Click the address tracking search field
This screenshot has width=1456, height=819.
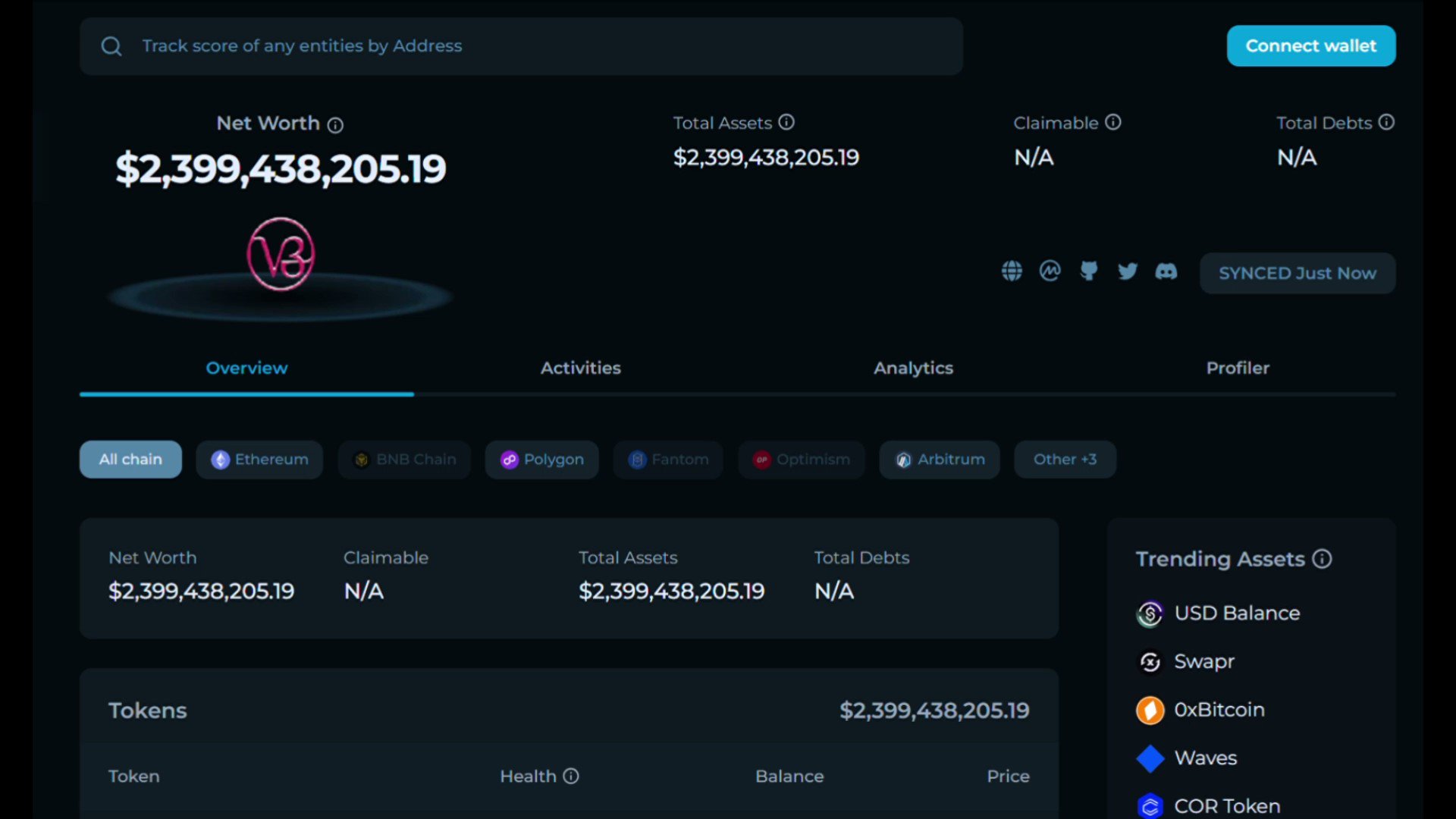point(455,45)
